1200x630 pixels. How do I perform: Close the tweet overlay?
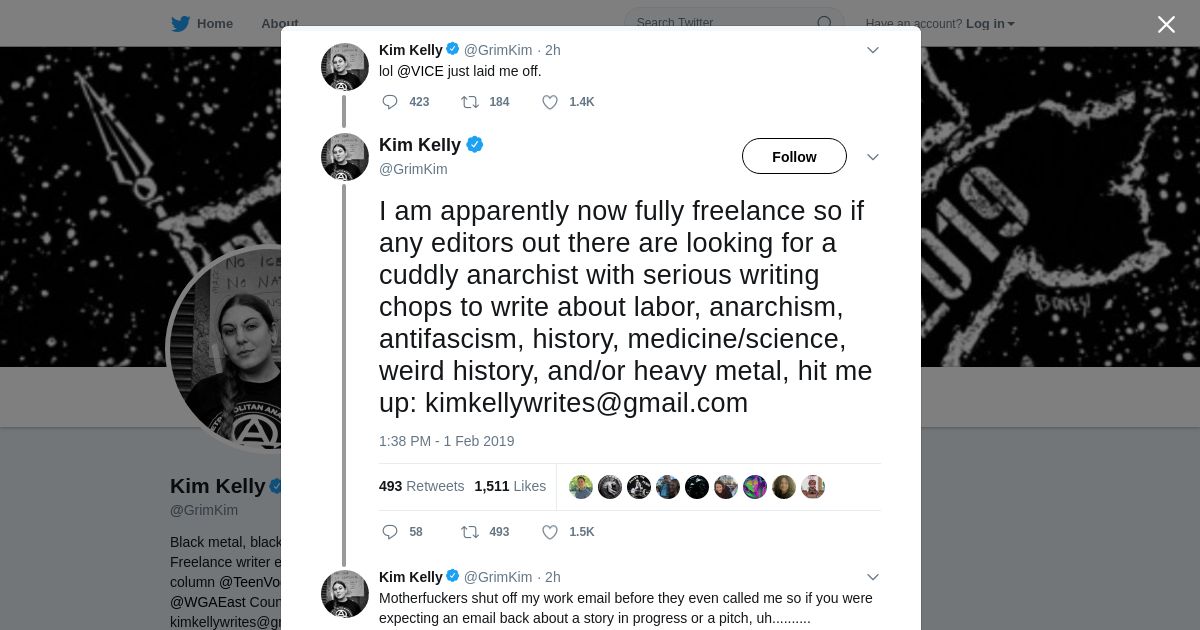coord(1166,24)
